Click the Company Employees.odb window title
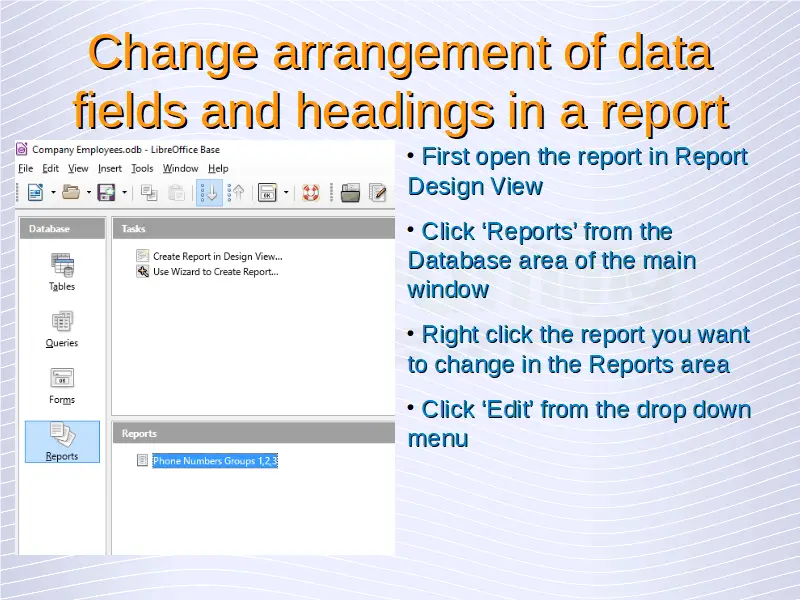The width and height of the screenshot is (800, 600). coord(126,149)
